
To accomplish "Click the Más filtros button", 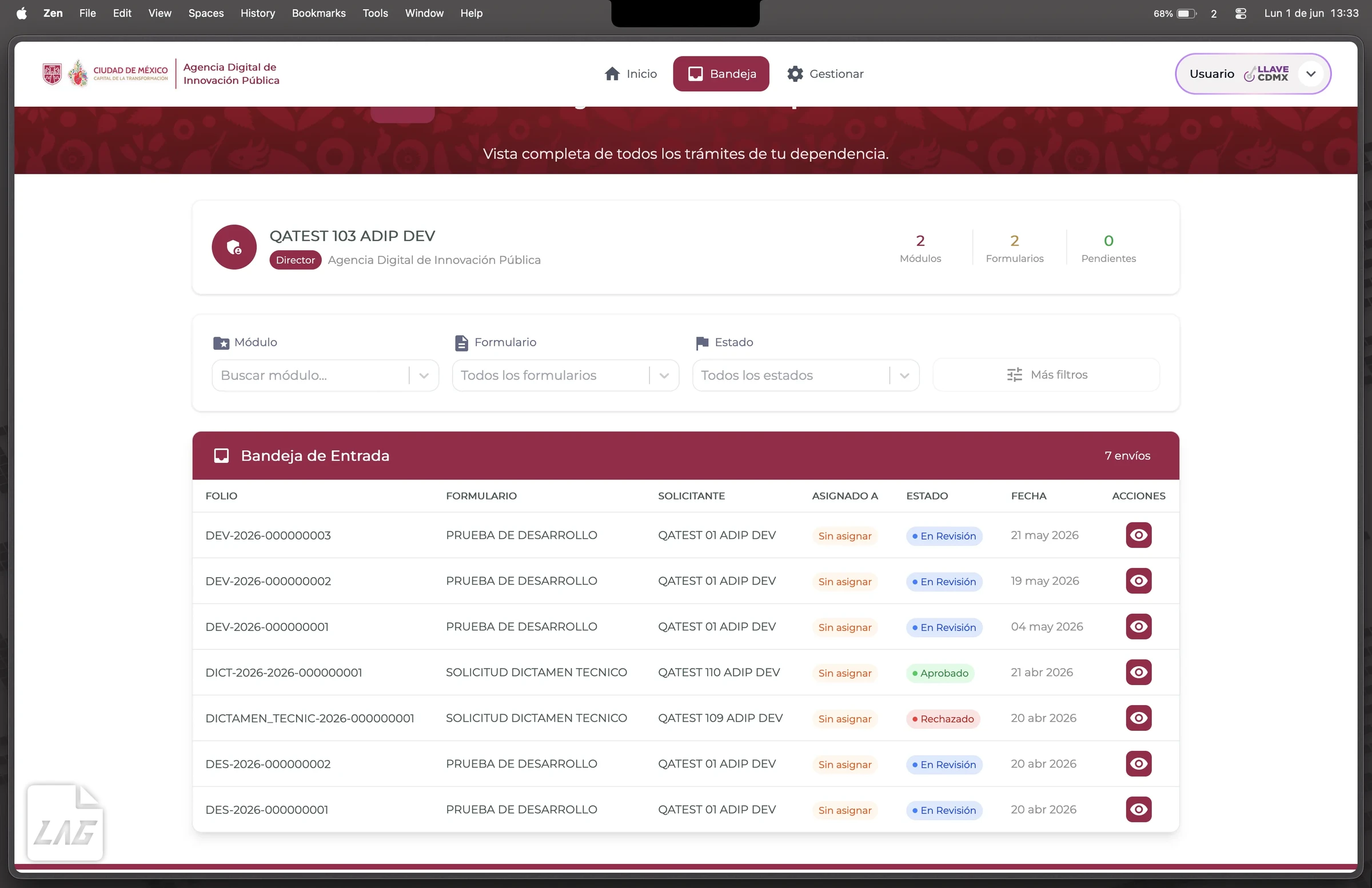I will tap(1046, 374).
